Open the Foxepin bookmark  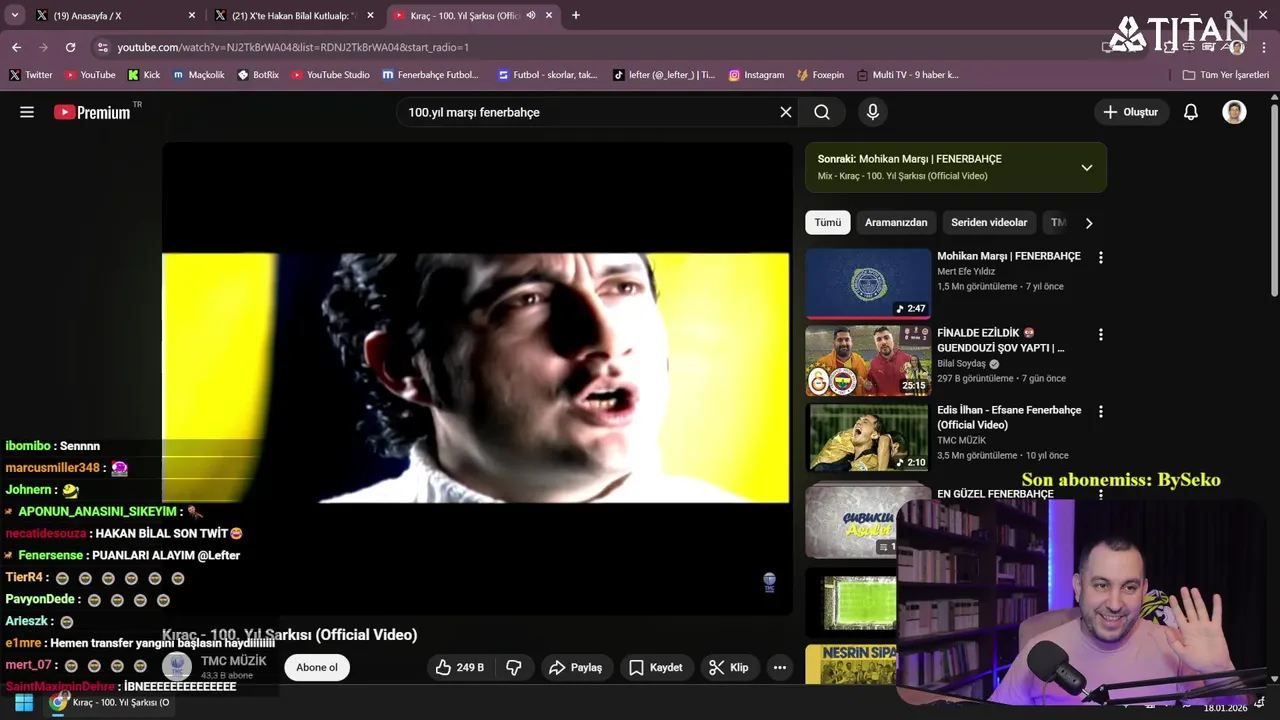(820, 75)
